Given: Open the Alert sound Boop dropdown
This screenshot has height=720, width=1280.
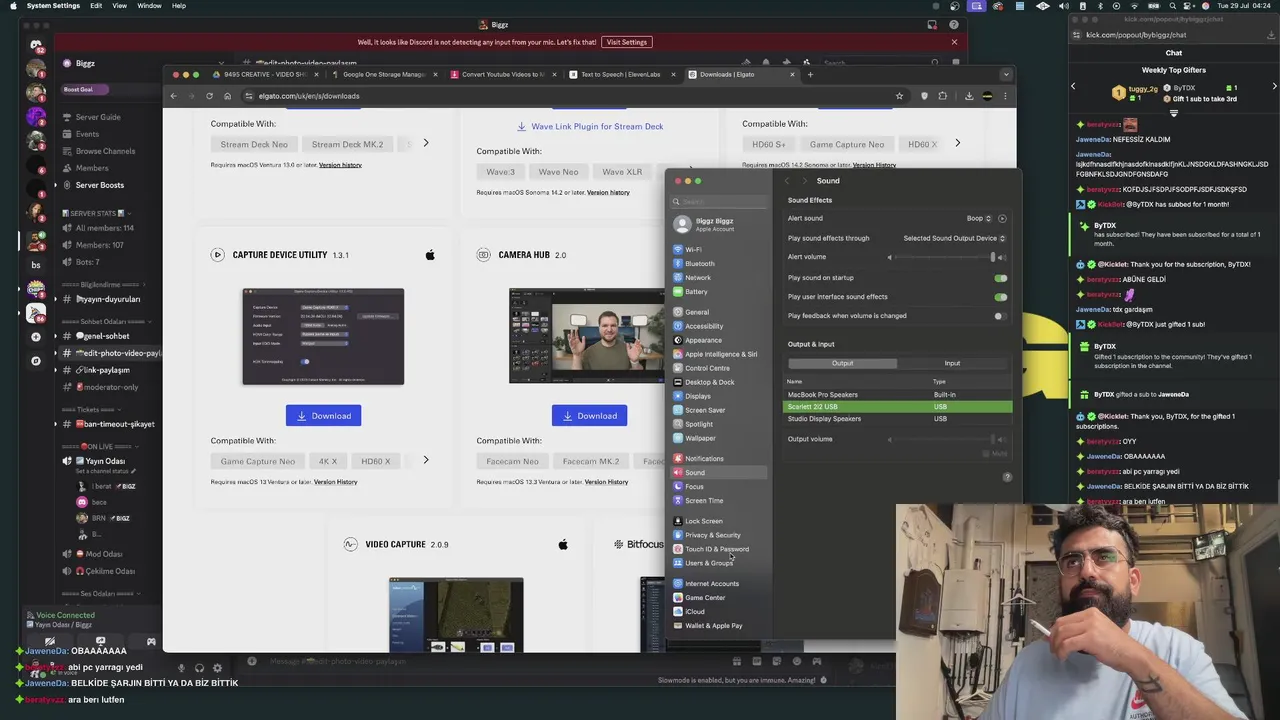Looking at the screenshot, I should [x=979, y=218].
